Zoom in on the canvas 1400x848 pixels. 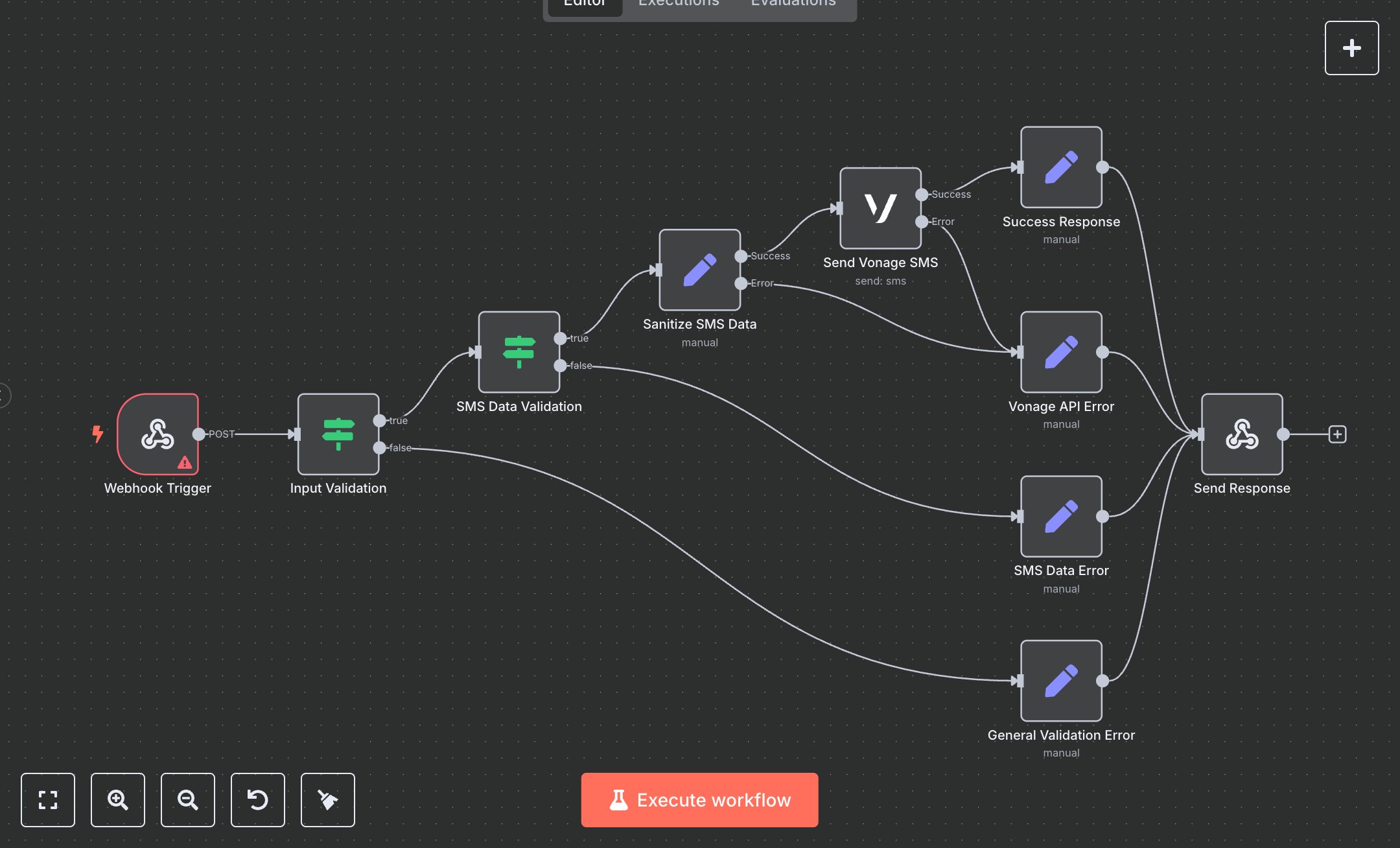click(118, 799)
